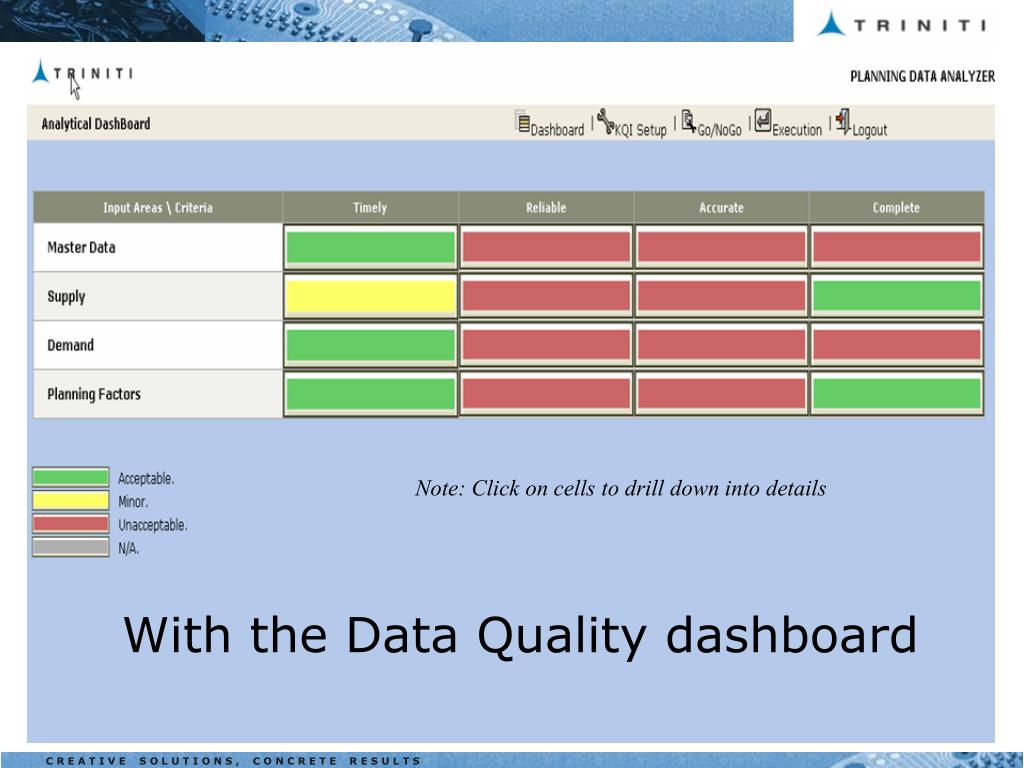Click the yellow Supply Timely cell
Image resolution: width=1024 pixels, height=768 pixels.
[370, 296]
